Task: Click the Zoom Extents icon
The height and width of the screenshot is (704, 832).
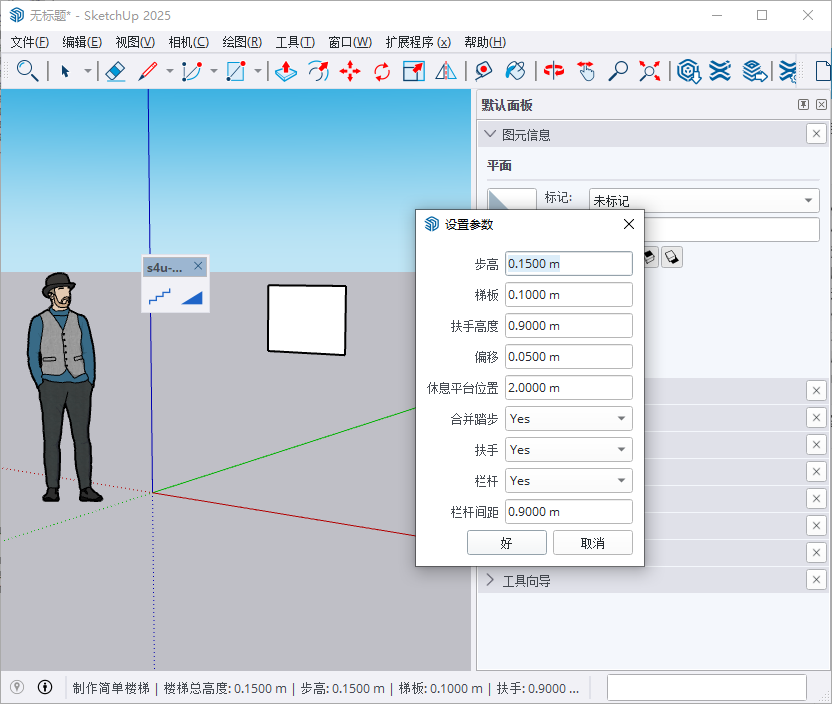Action: pos(648,71)
